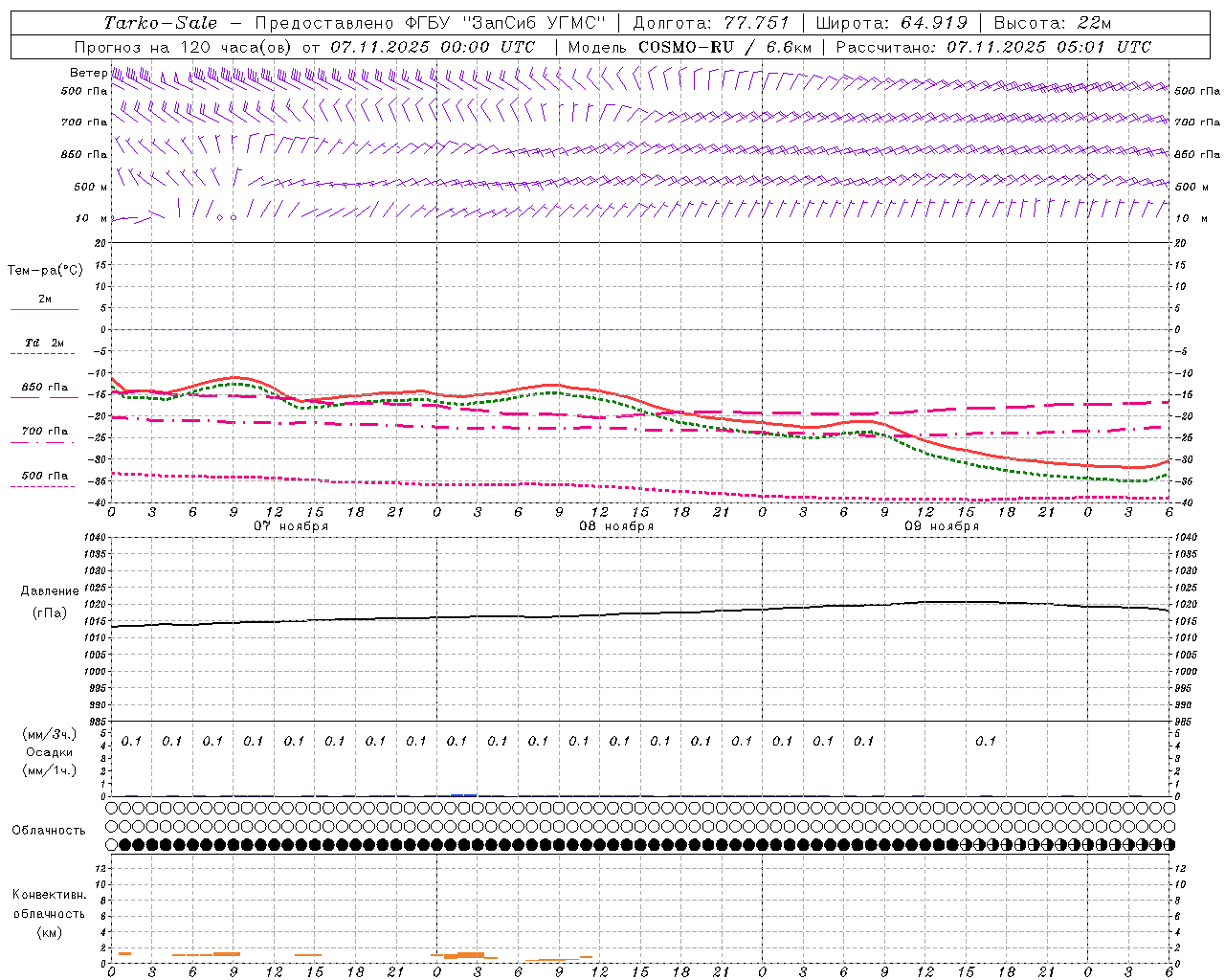Click the 10 м wind level label on right
This screenshot has width=1225, height=980.
pyautogui.click(x=1191, y=219)
